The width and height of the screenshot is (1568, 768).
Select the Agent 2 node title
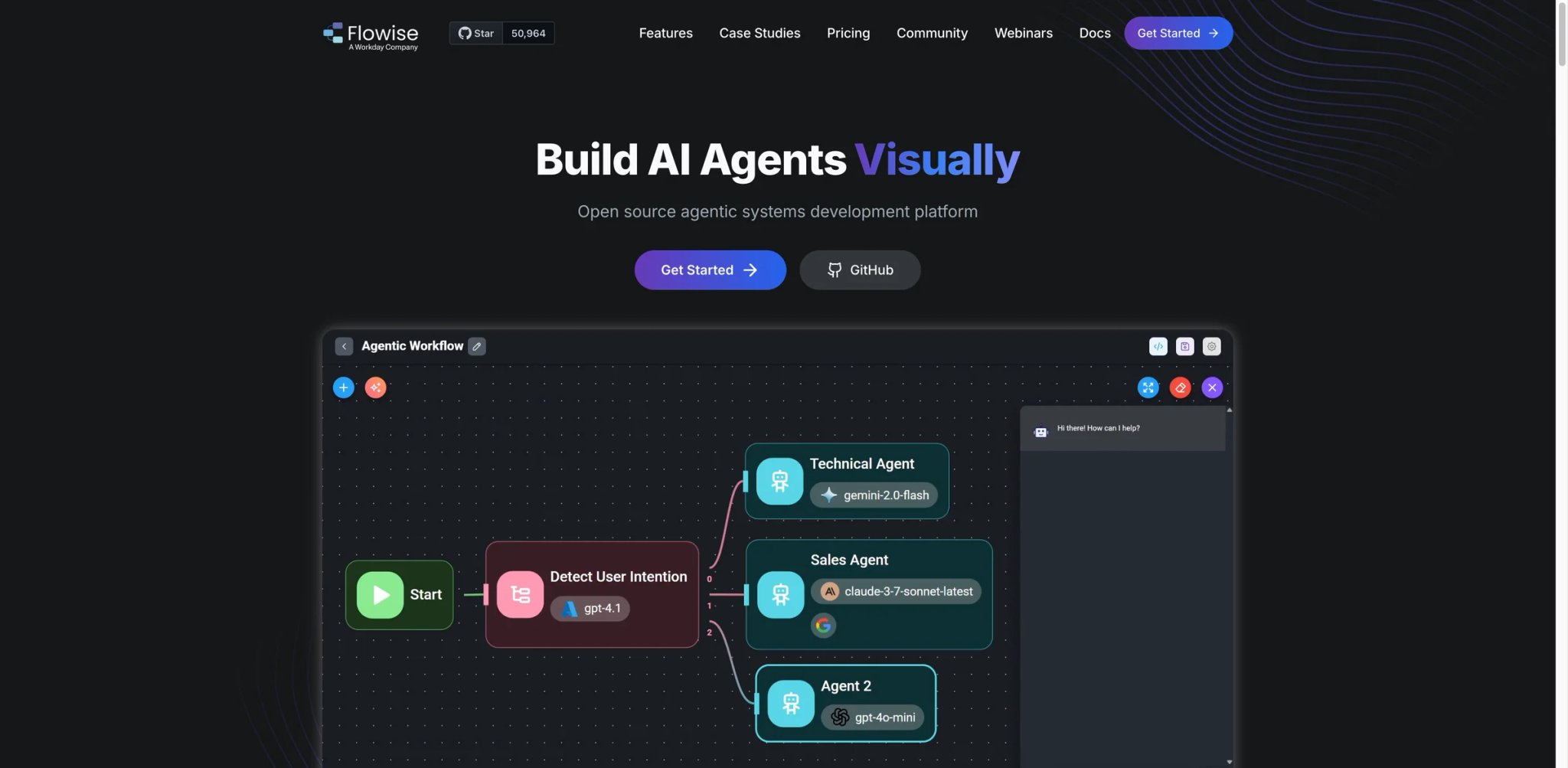pos(846,686)
